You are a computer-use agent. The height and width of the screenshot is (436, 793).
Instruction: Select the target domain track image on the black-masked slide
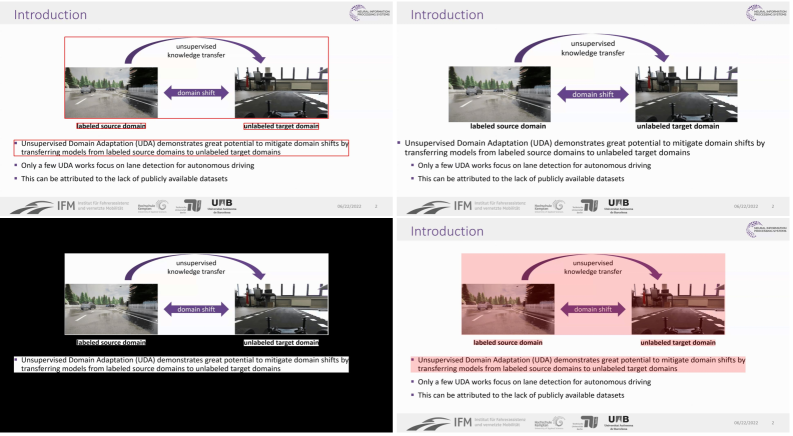pos(282,309)
